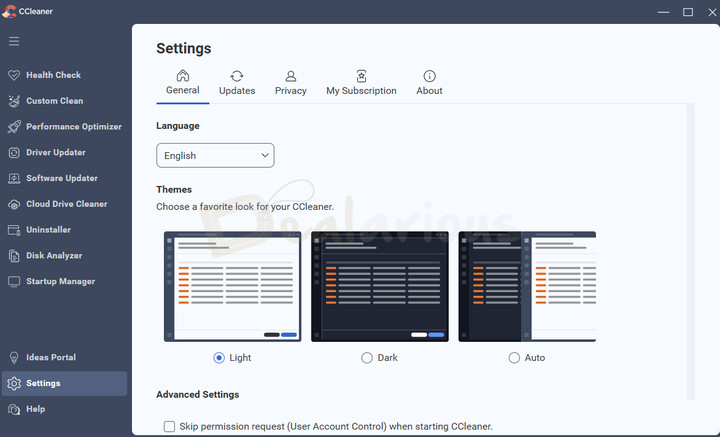Choose the Auto theme option
The image size is (720, 437).
click(514, 358)
